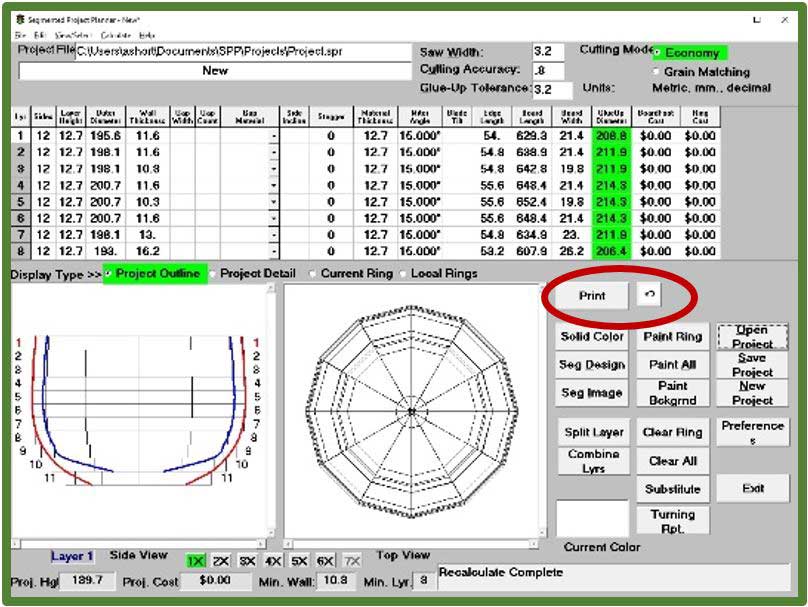
Task: Click the Paint All button
Action: click(672, 365)
